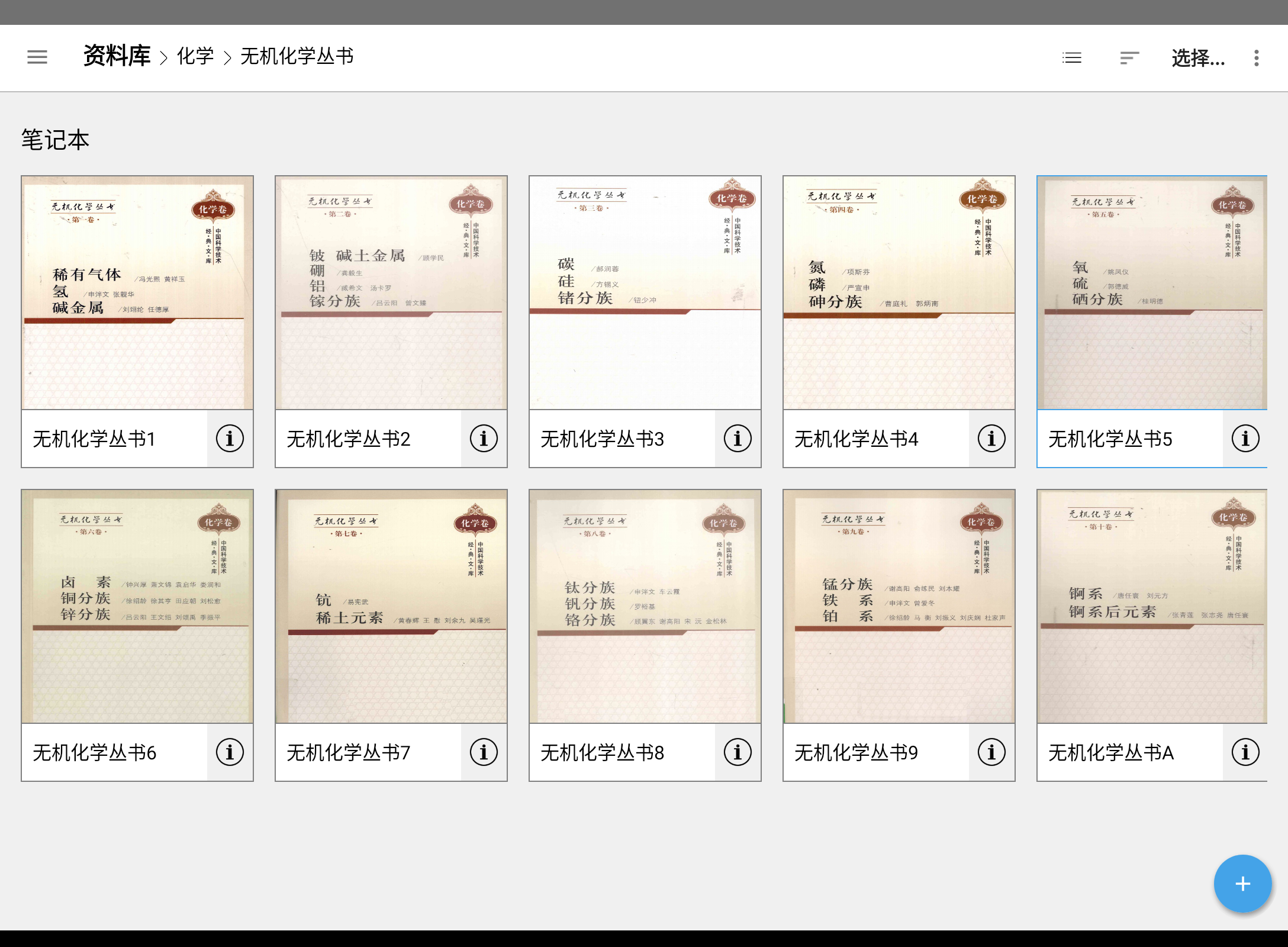Tap the blue add notebook button
Viewport: 1288px width, 947px height.
(1242, 884)
